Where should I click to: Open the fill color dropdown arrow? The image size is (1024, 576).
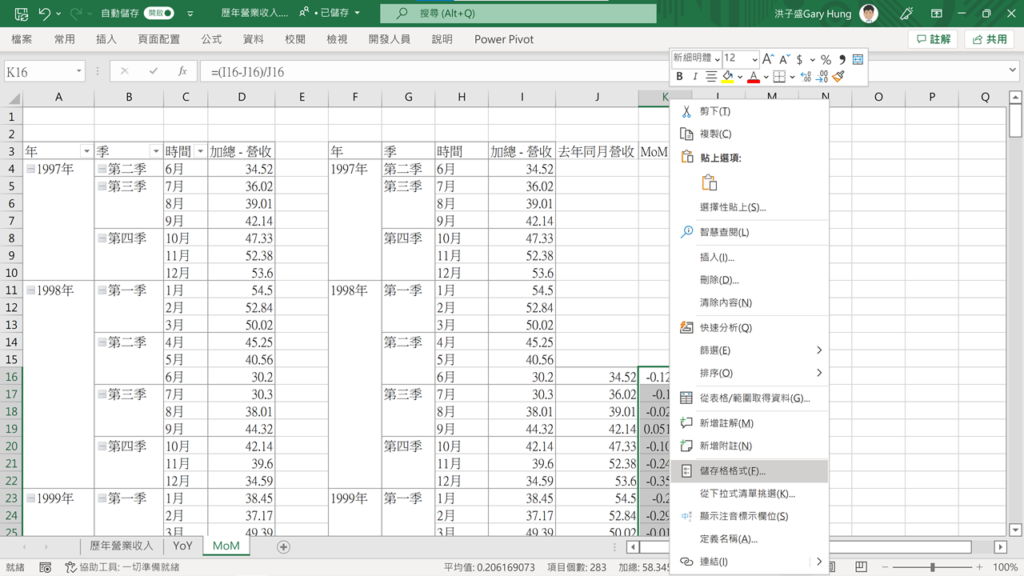740,78
